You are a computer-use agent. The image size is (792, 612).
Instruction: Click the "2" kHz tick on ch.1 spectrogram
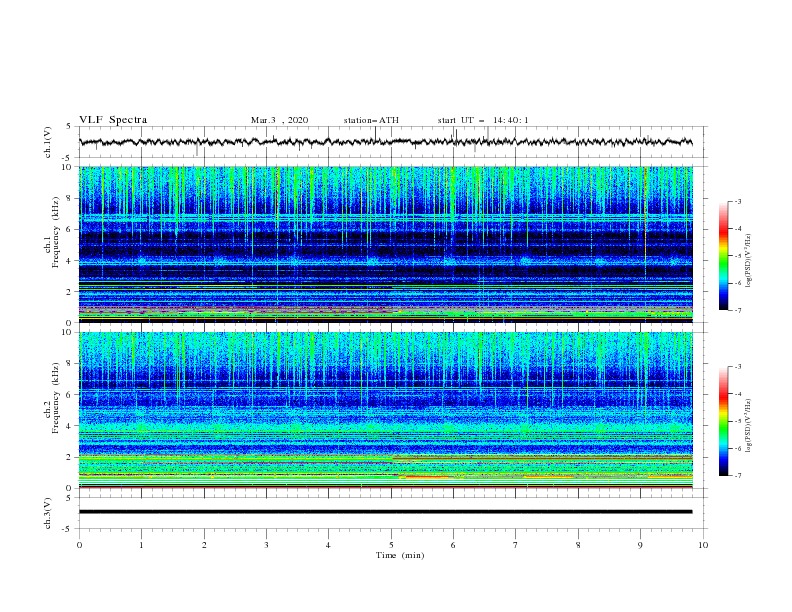[69, 292]
